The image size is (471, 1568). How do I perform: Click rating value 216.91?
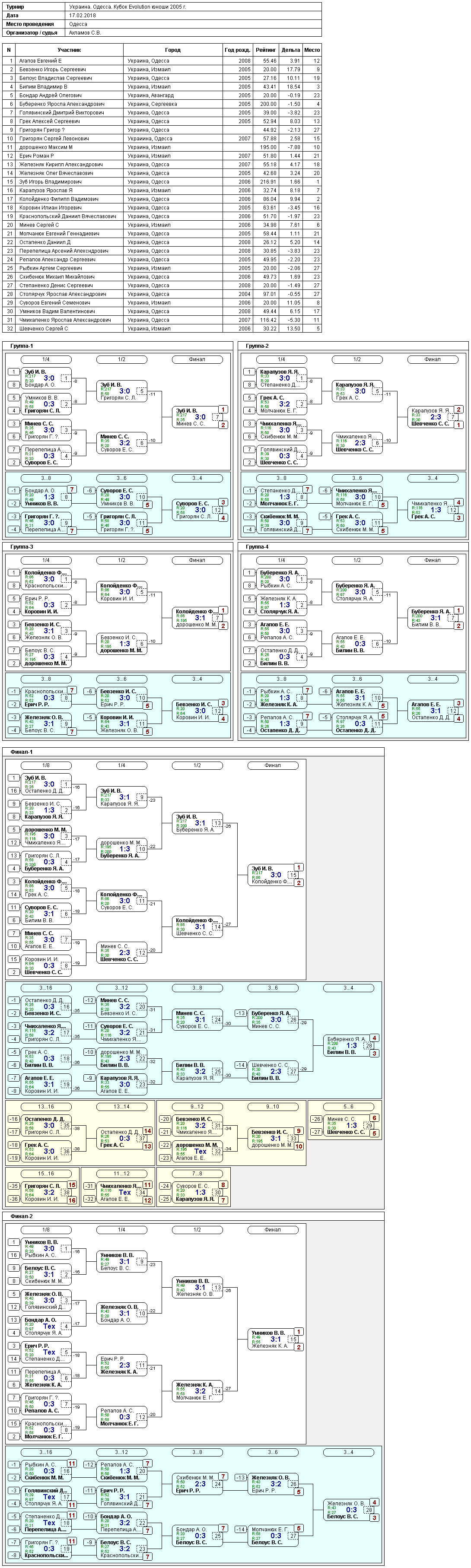(x=268, y=181)
